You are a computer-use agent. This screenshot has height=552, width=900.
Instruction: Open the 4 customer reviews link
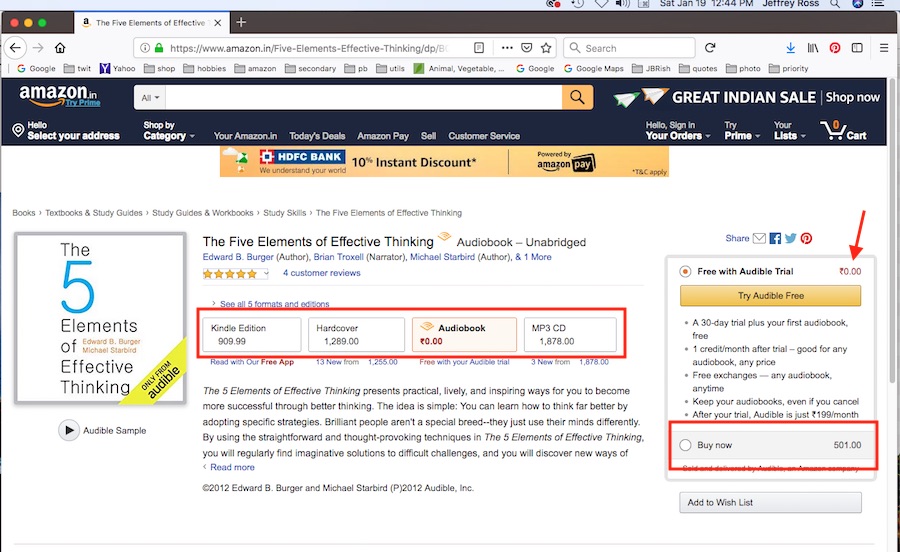(x=321, y=273)
